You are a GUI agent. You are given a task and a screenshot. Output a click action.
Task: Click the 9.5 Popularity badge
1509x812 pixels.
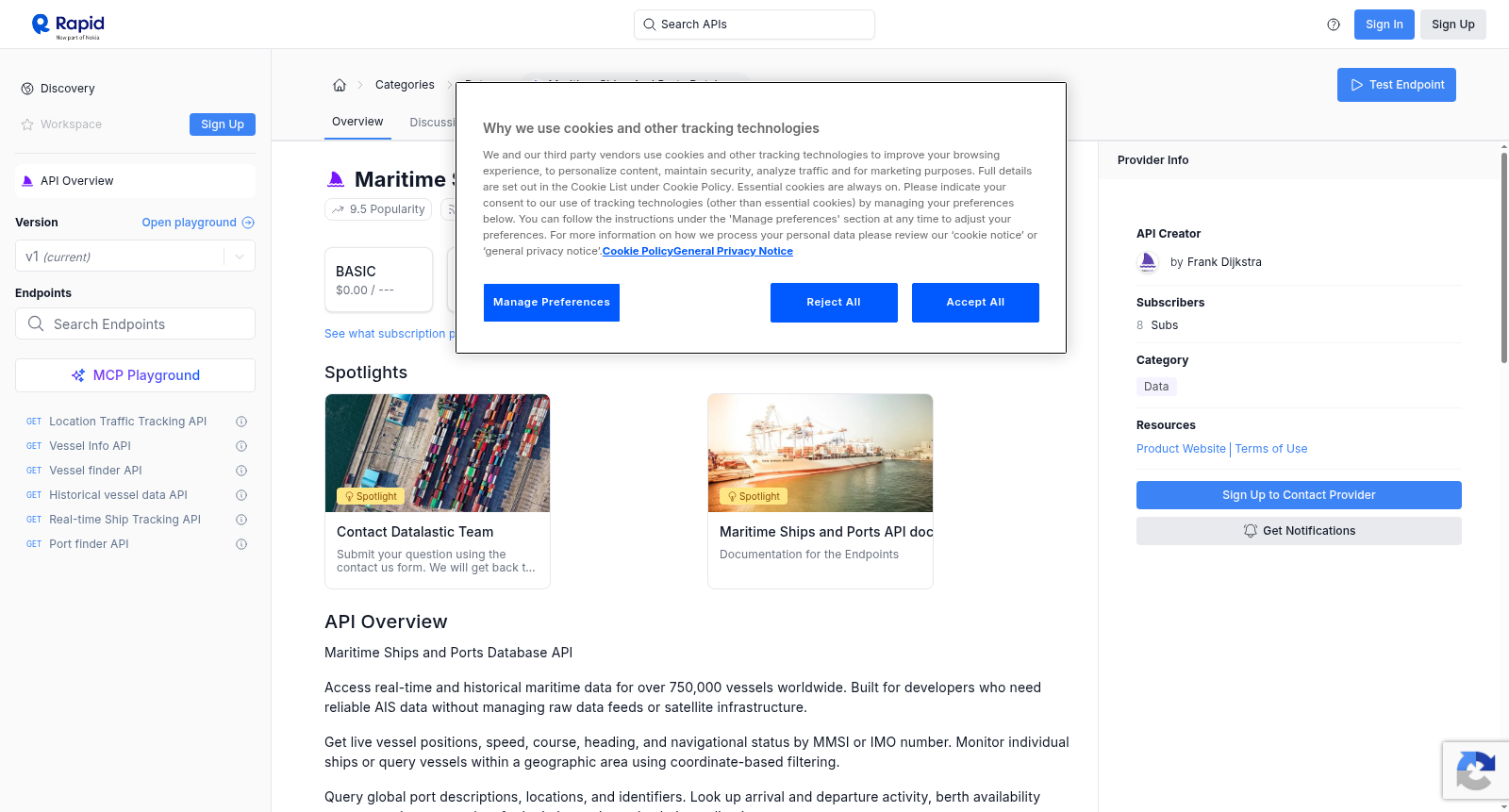[378, 209]
